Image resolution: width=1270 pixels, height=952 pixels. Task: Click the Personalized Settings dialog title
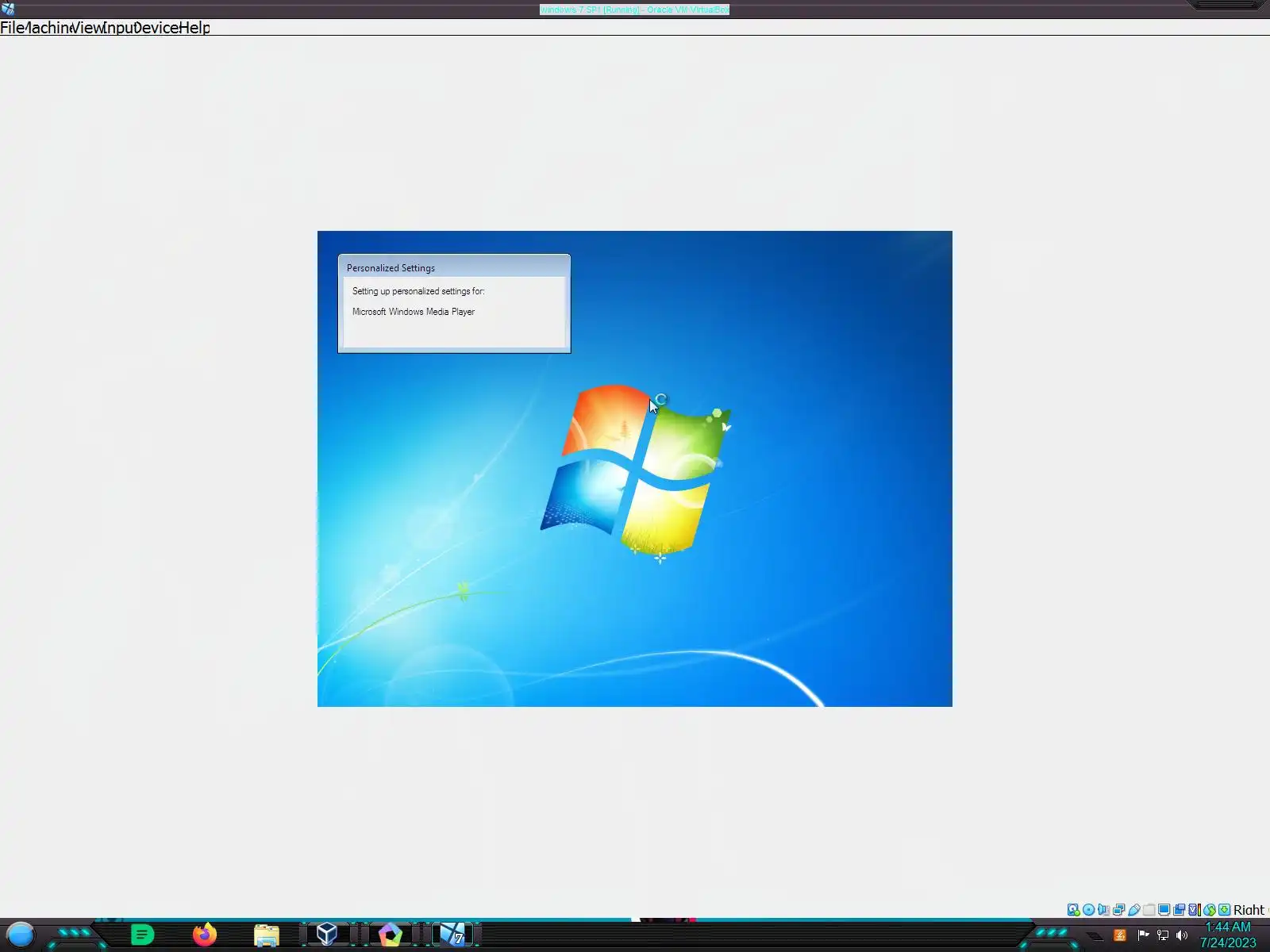tap(391, 268)
